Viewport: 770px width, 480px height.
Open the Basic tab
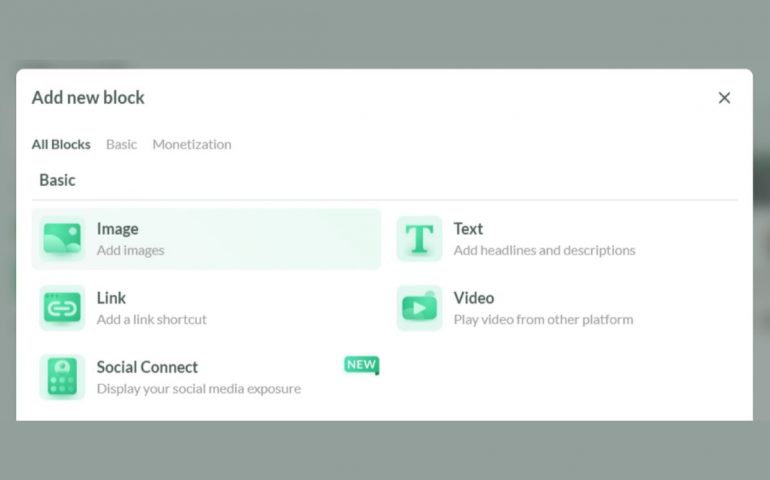(x=121, y=144)
